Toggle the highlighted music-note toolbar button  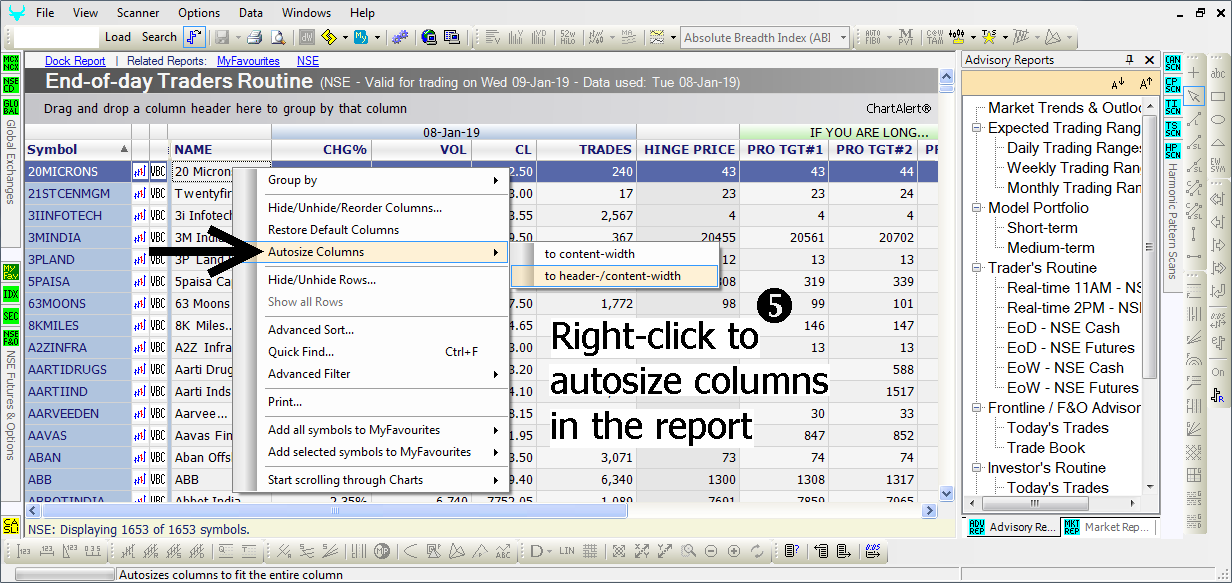[x=194, y=37]
